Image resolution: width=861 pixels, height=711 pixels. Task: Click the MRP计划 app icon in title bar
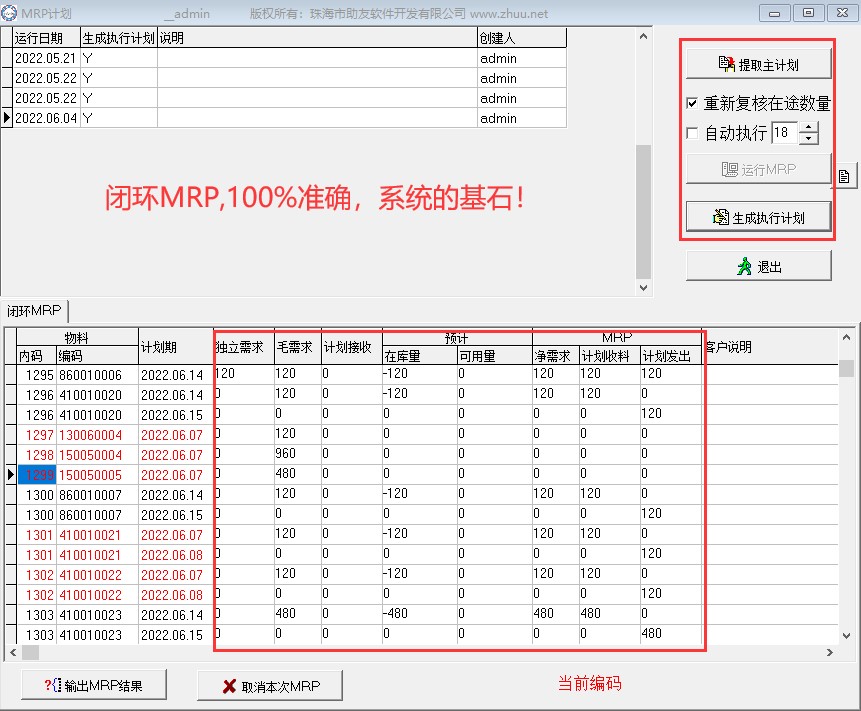pyautogui.click(x=9, y=13)
